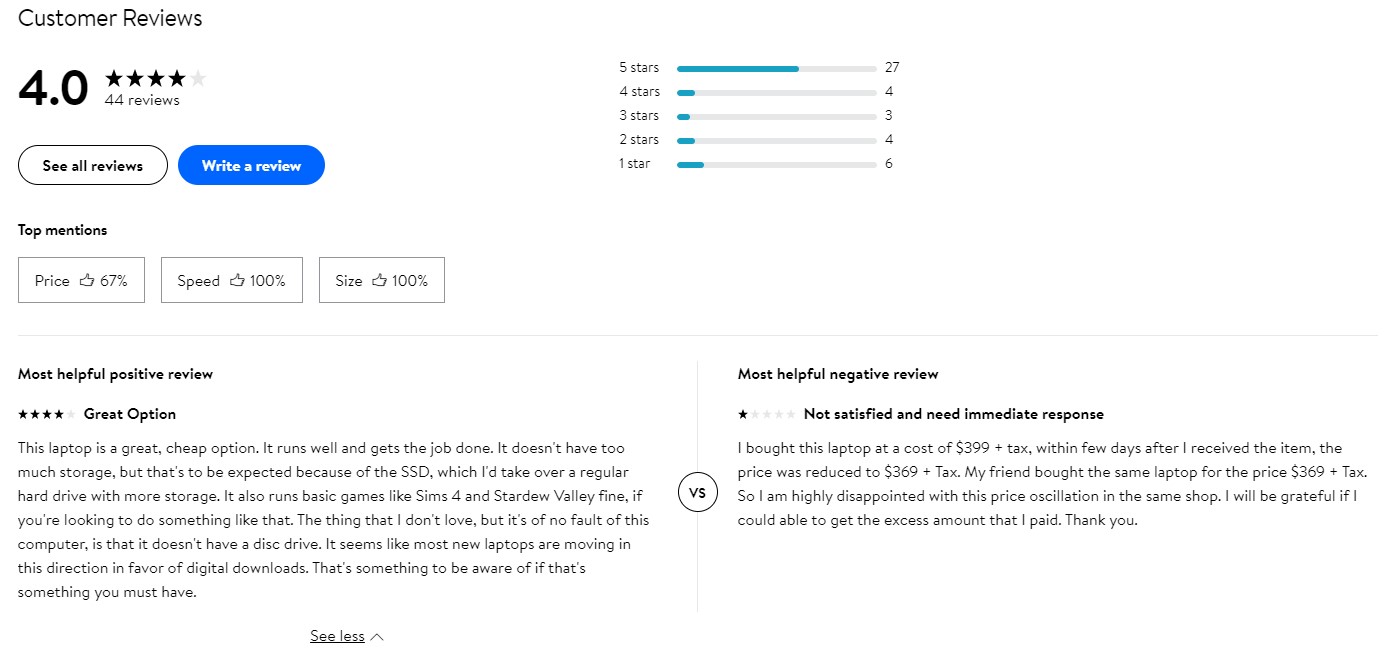Filter reviews by 1 star label

tap(635, 164)
